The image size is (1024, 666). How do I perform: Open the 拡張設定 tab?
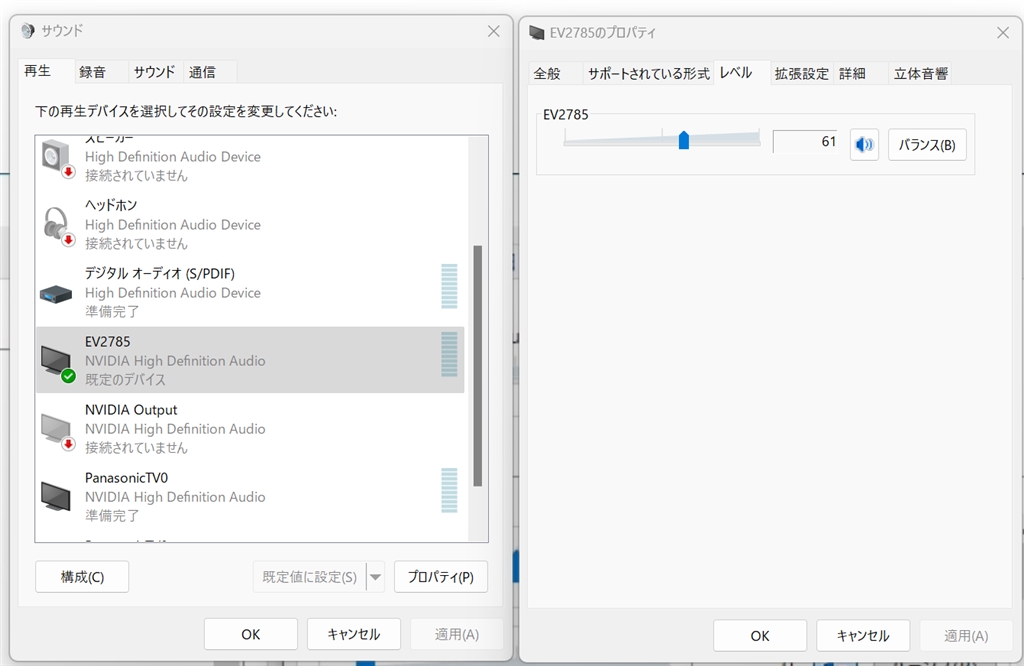click(801, 74)
